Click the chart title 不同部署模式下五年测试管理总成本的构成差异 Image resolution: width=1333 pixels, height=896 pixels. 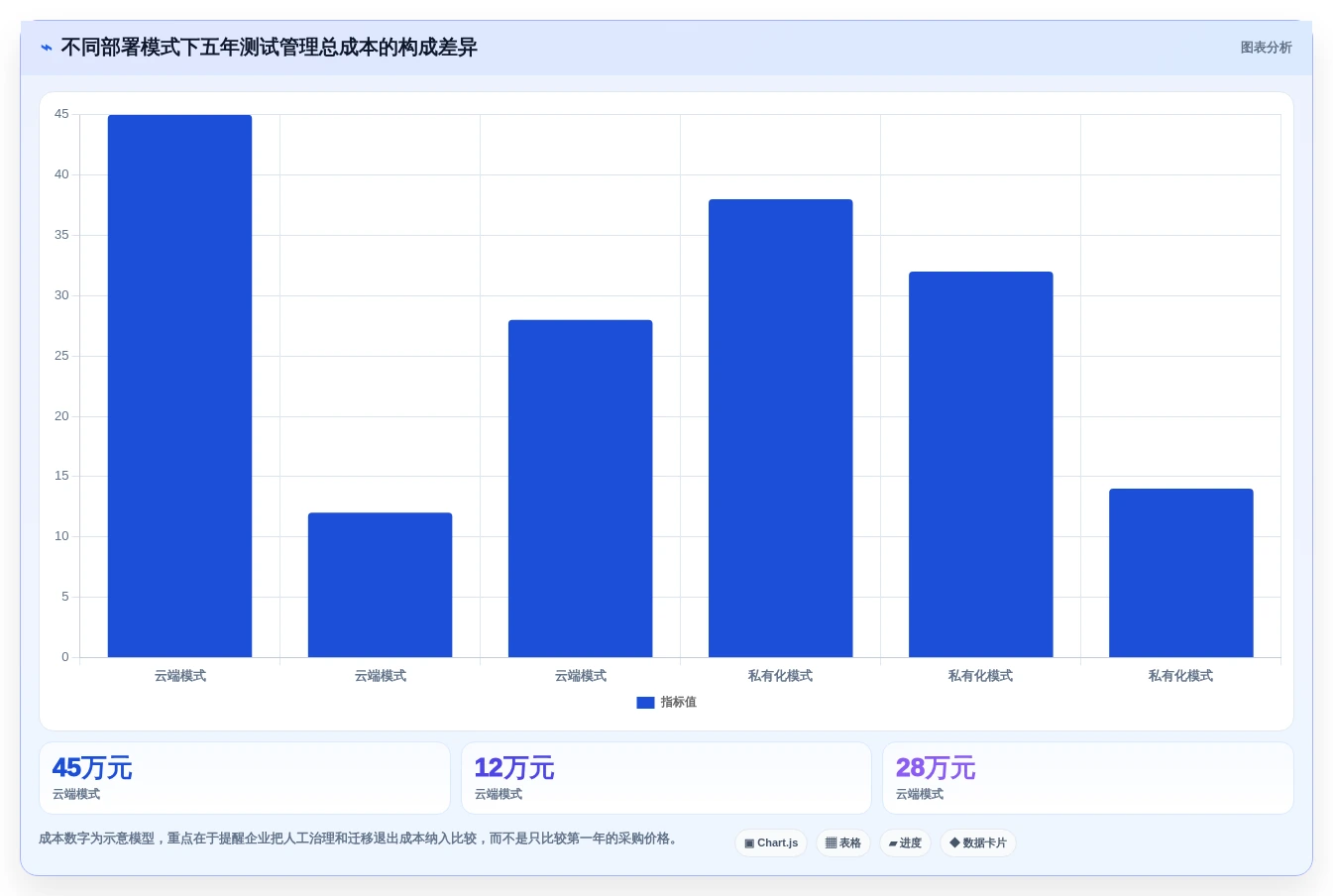(x=269, y=48)
